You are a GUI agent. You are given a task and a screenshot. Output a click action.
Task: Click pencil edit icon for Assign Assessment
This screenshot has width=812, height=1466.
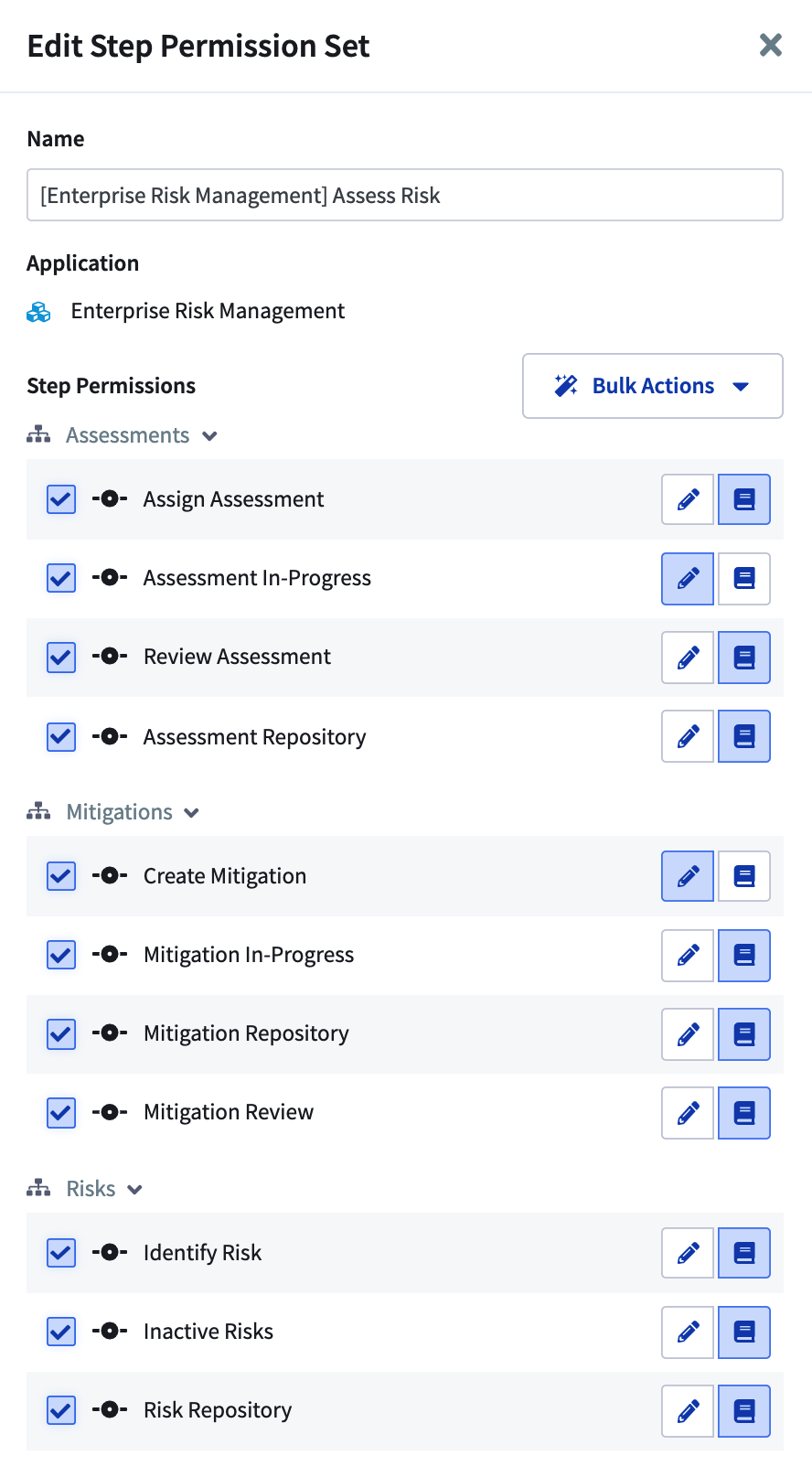tap(688, 499)
